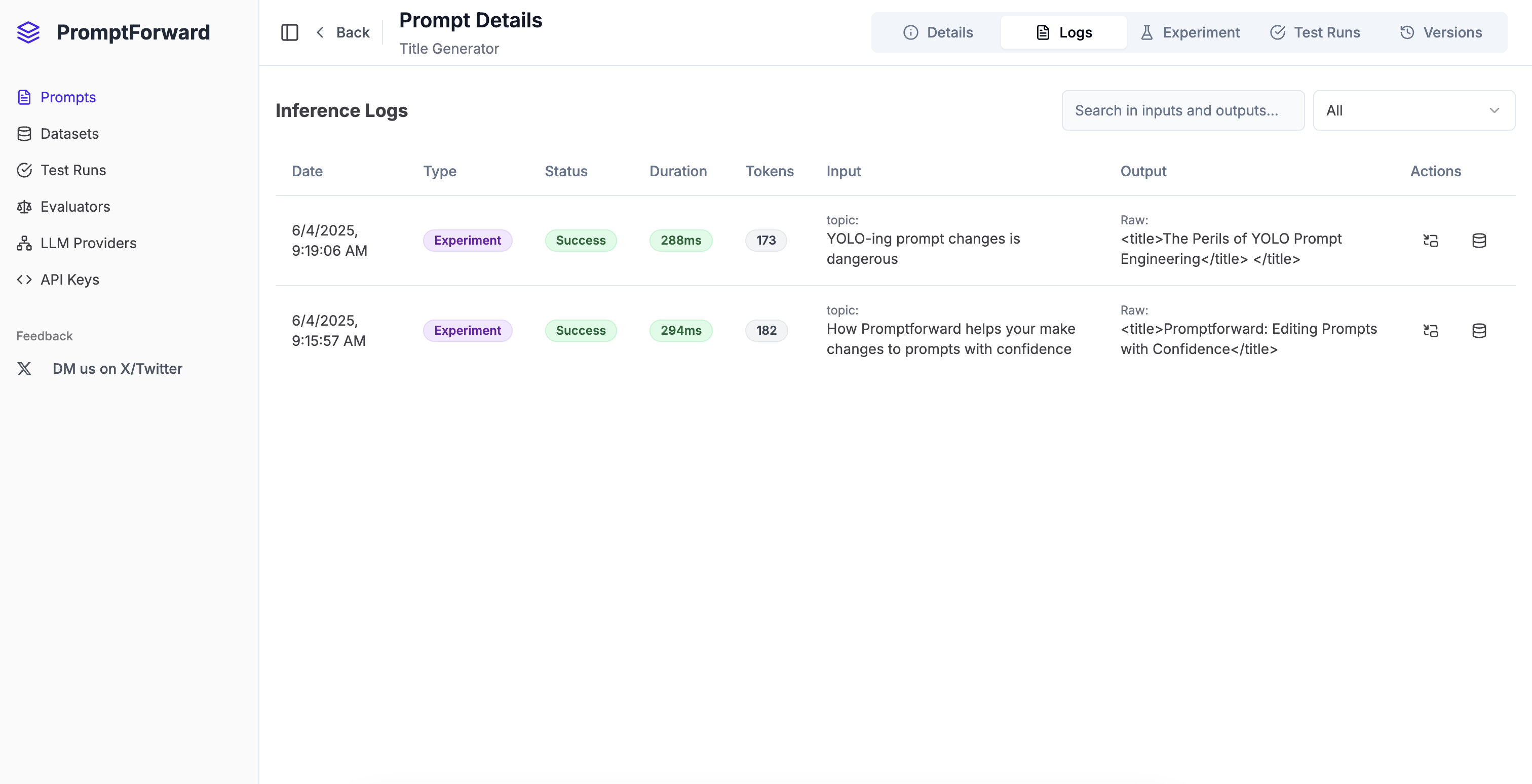Image resolution: width=1532 pixels, height=784 pixels.
Task: Open the Details tab
Action: pos(938,32)
